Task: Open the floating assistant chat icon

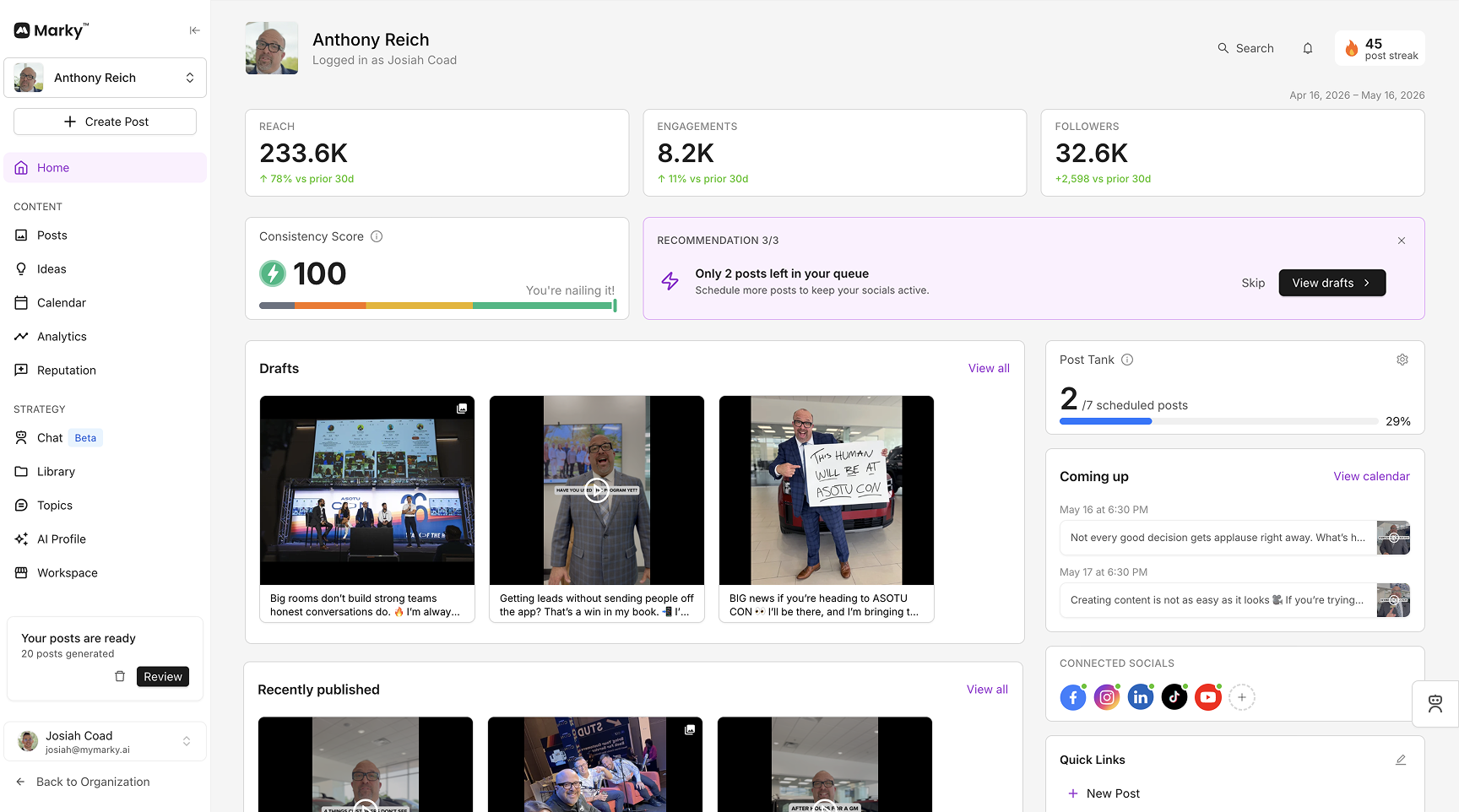Action: [1435, 704]
